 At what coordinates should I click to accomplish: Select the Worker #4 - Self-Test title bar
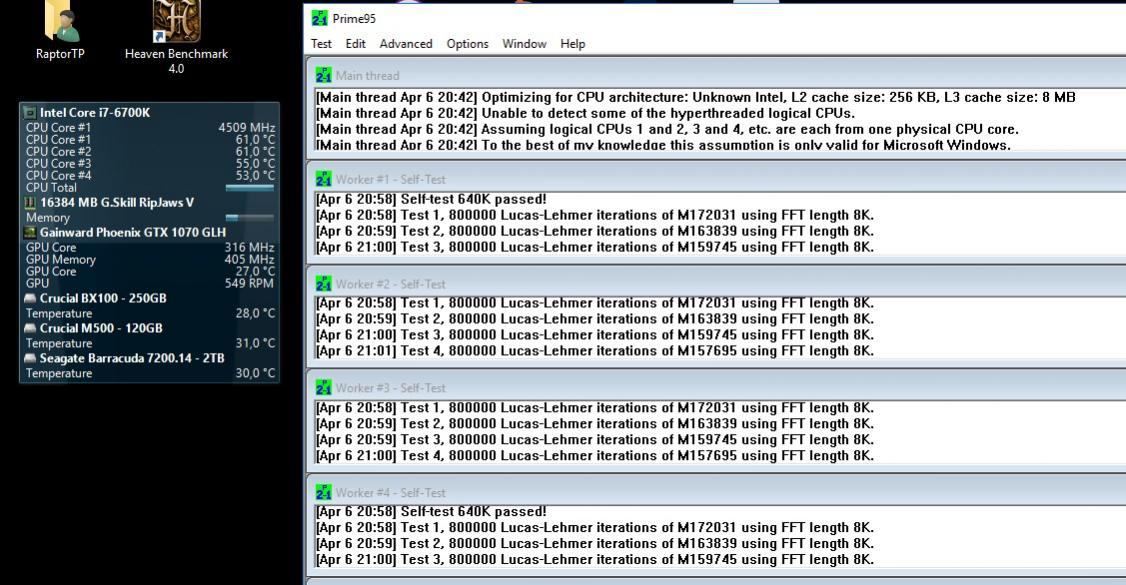click(x=716, y=493)
